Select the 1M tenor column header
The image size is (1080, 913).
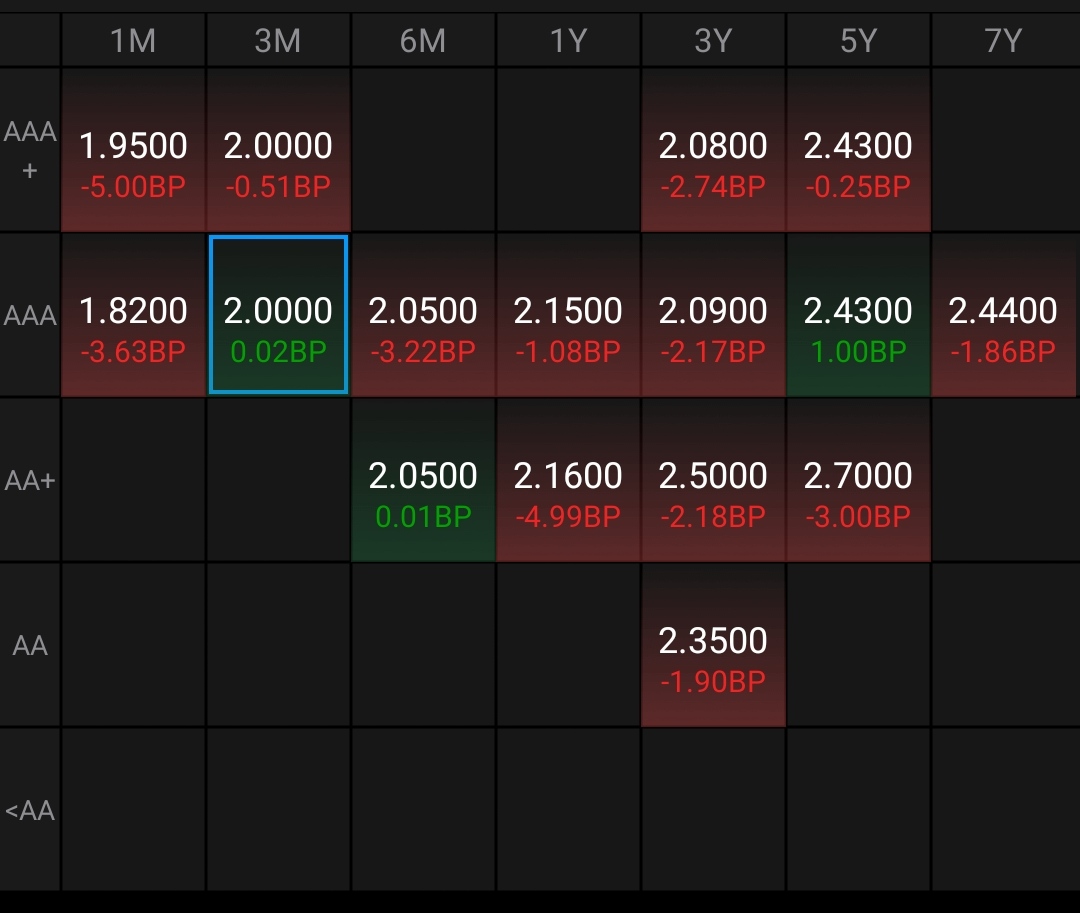[133, 41]
